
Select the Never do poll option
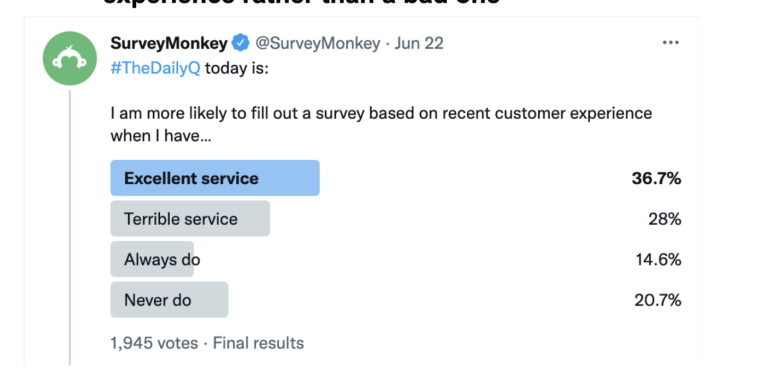169,300
